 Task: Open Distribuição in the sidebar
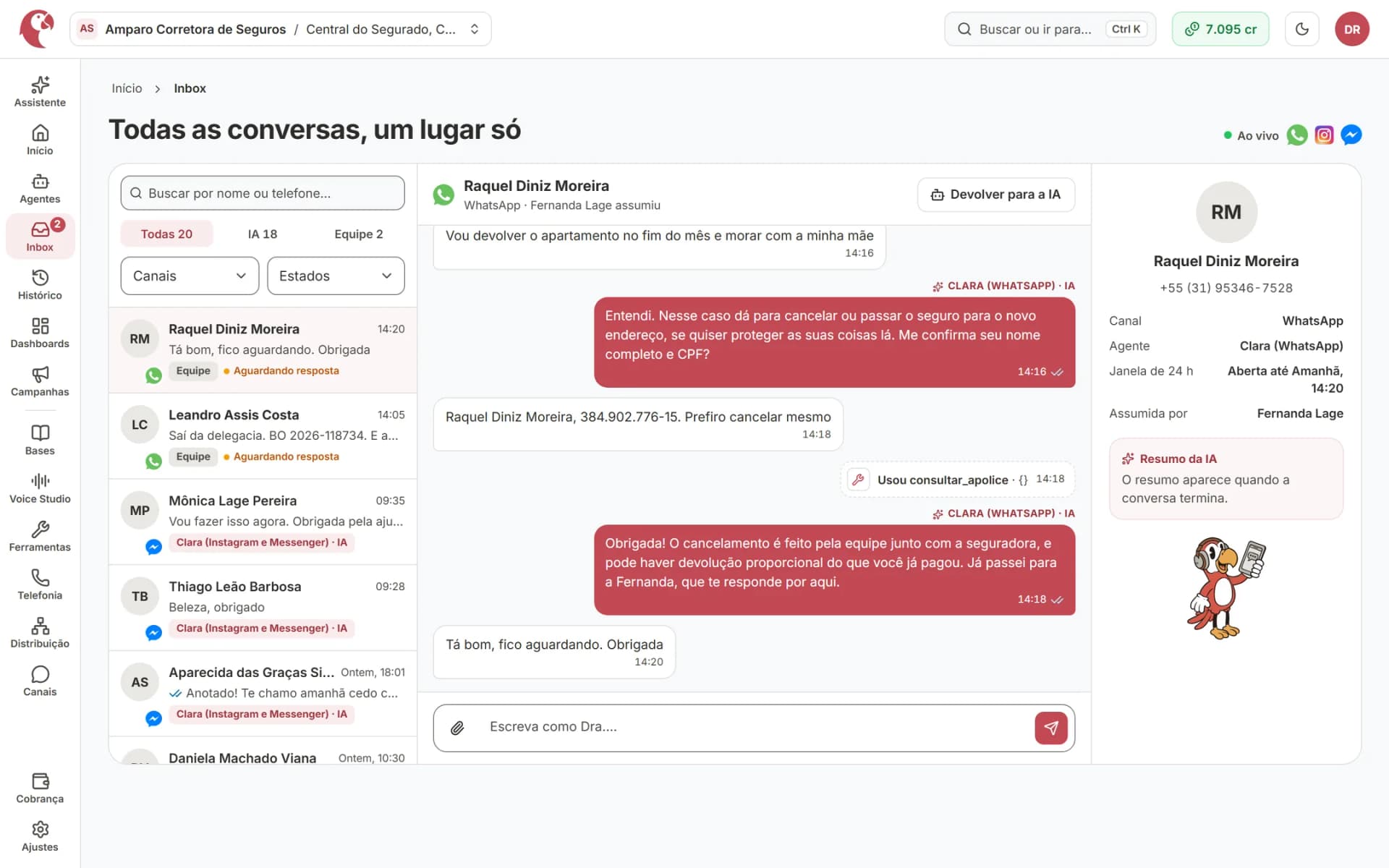coord(40,634)
